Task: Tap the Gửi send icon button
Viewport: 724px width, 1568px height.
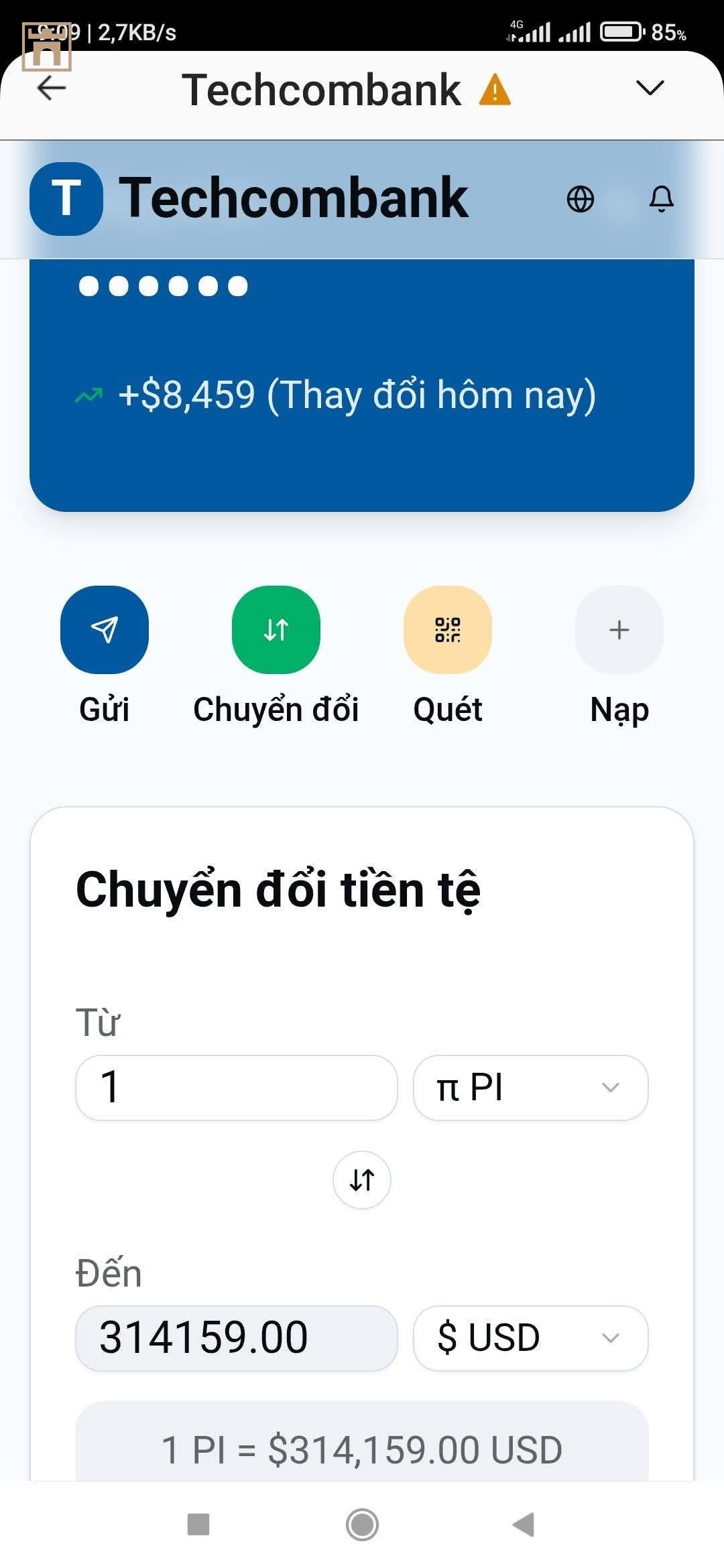Action: [105, 630]
